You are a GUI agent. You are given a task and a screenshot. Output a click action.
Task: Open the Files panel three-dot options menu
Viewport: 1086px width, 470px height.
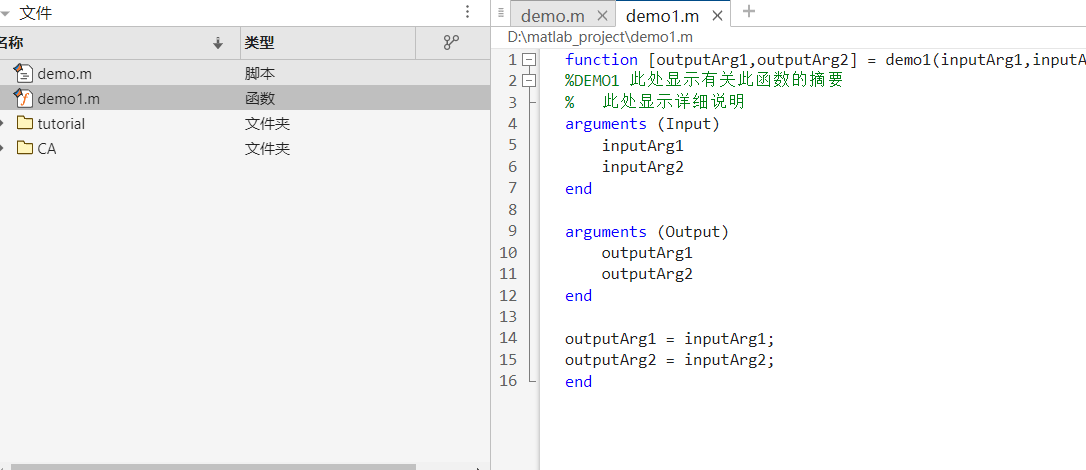(x=468, y=12)
